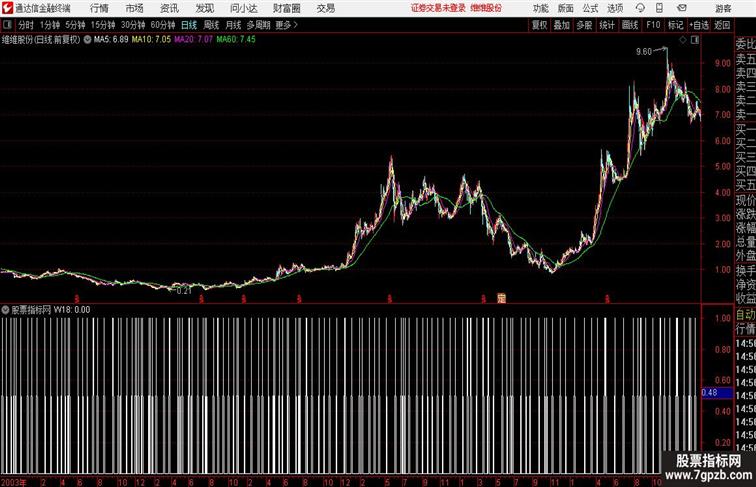Open the 公式 menu
The width and height of the screenshot is (756, 487).
pyautogui.click(x=590, y=8)
